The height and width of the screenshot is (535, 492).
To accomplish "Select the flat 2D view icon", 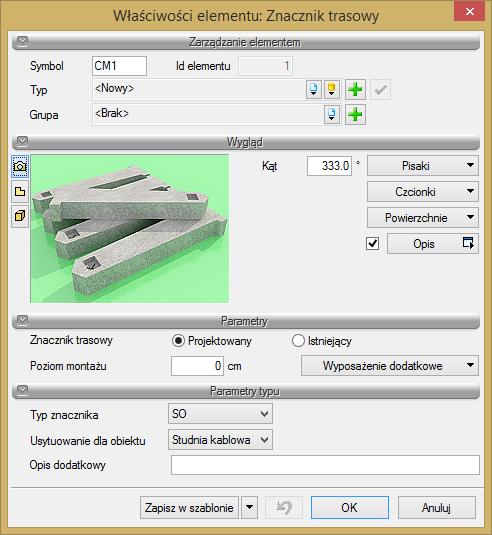I will [x=20, y=191].
